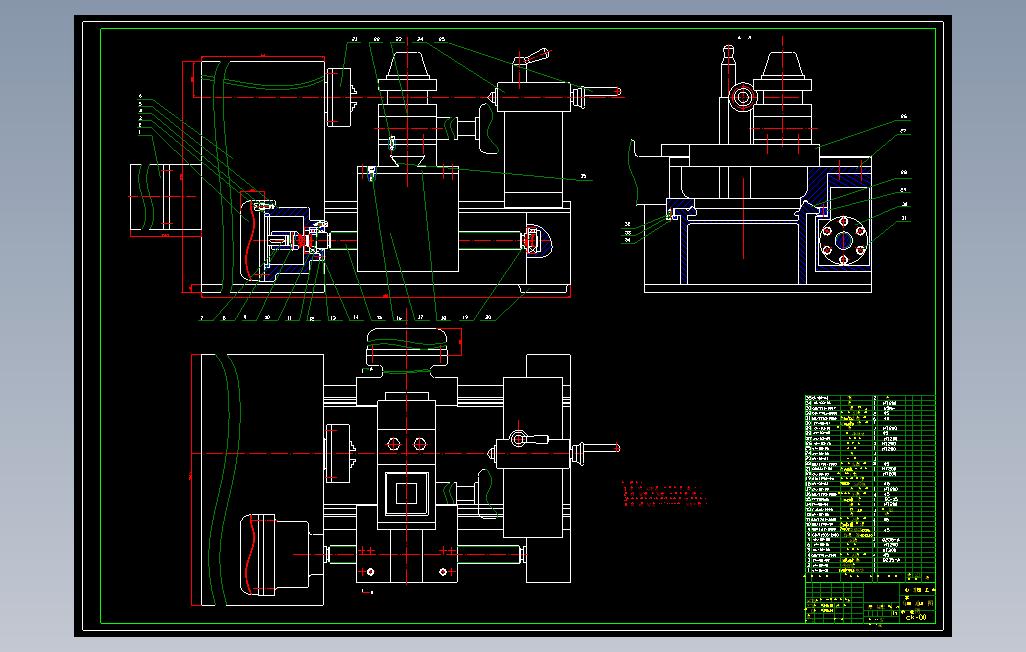Viewport: 1026px width, 652px height.
Task: Select the square tool post in plan view
Action: coord(406,493)
